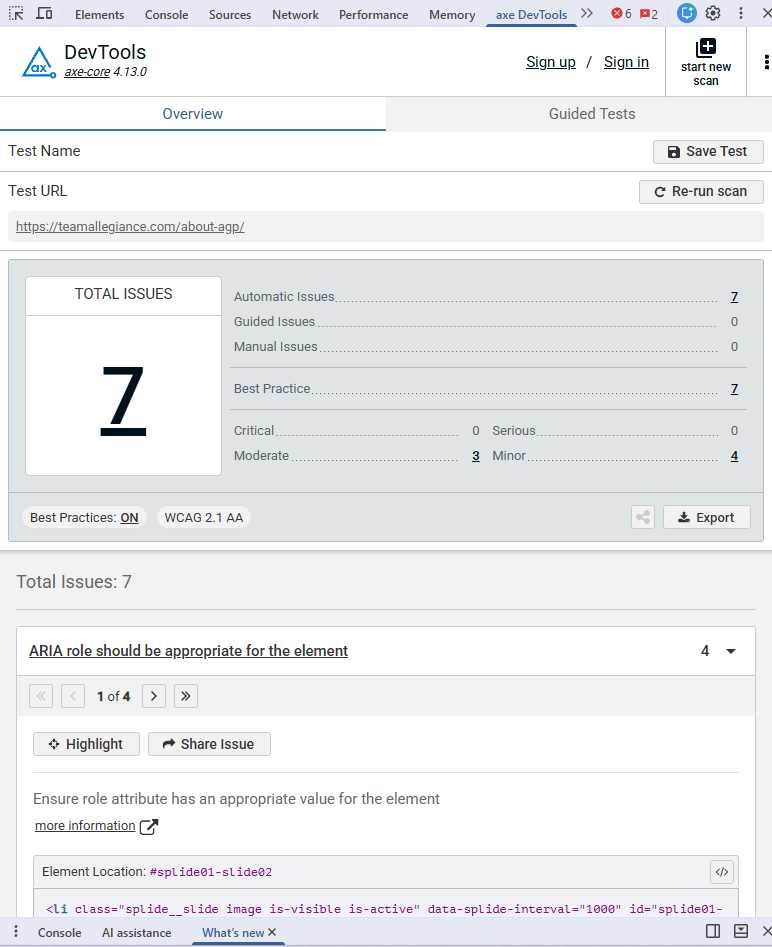Activate the inspect element picker icon
The width and height of the screenshot is (772, 947).
click(x=16, y=13)
